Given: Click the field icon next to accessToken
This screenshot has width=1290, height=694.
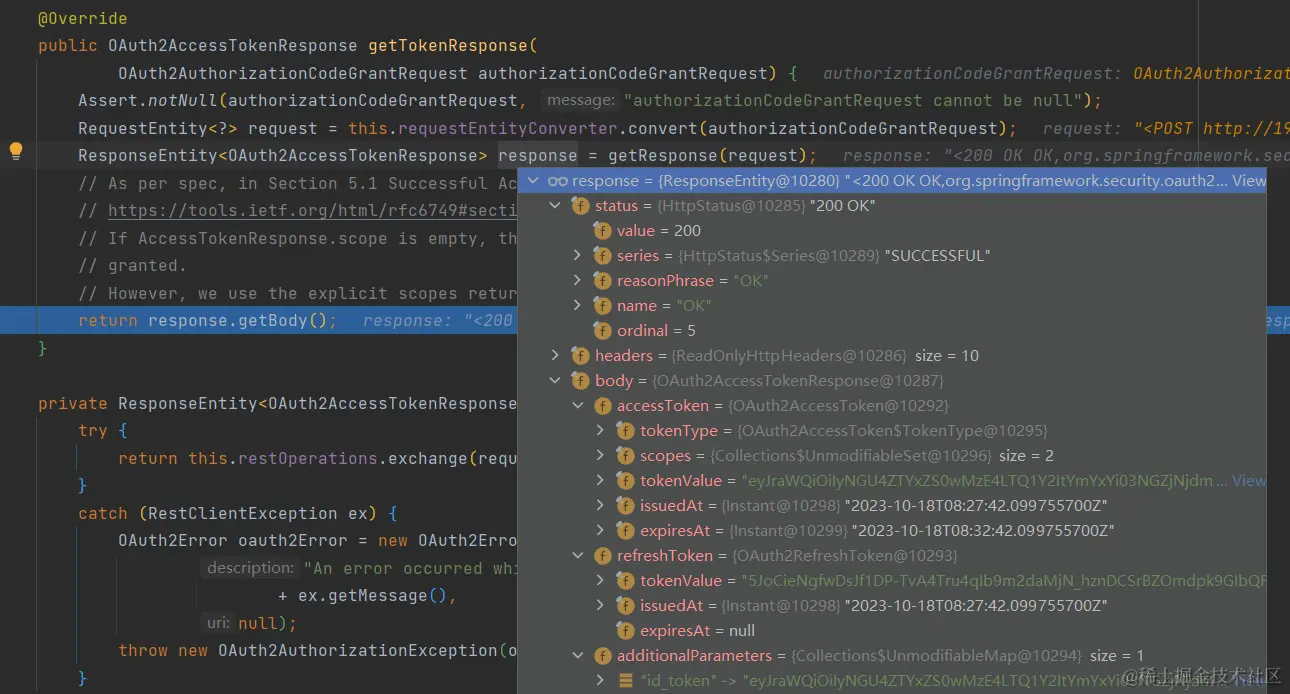Looking at the screenshot, I should [603, 406].
